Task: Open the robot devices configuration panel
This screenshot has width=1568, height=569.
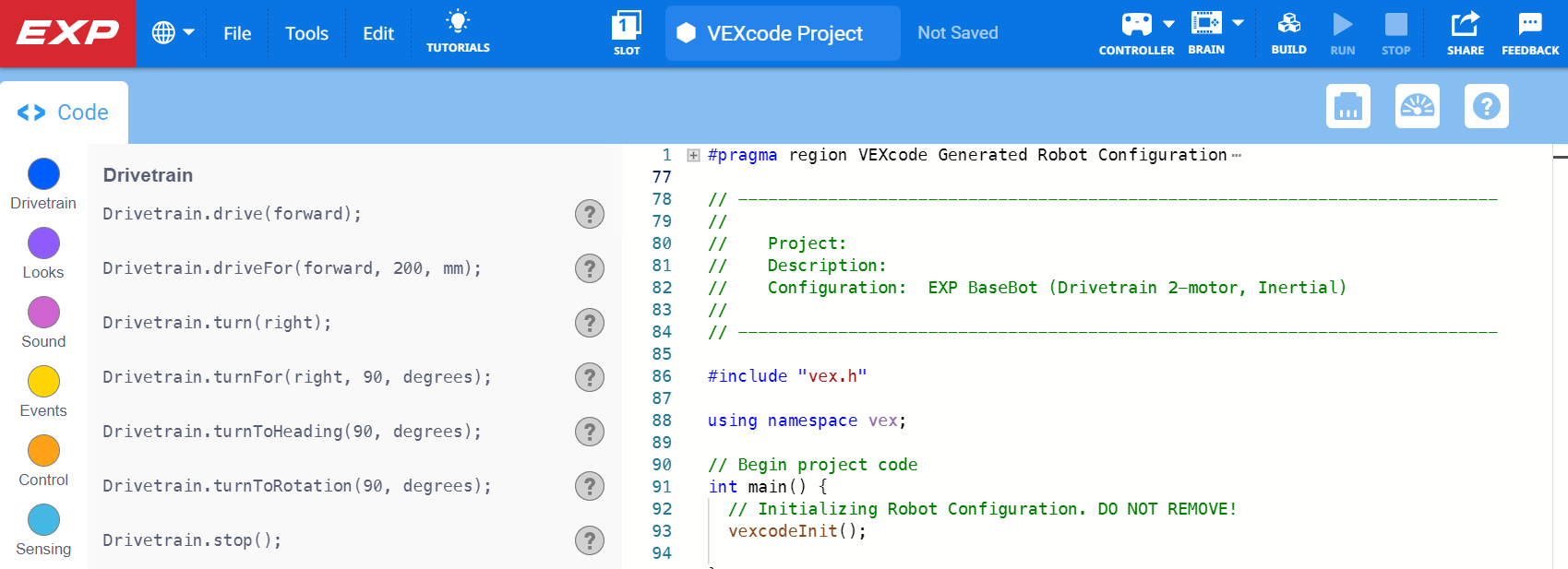Action: point(1347,107)
